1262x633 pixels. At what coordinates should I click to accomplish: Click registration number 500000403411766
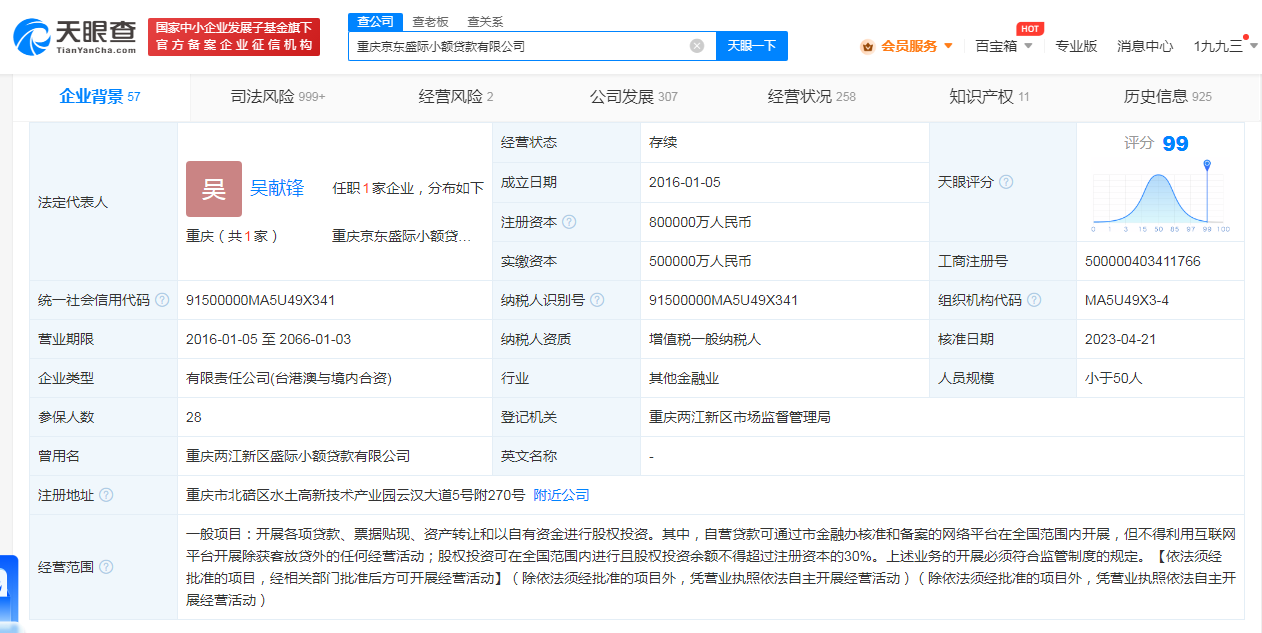pos(1142,261)
